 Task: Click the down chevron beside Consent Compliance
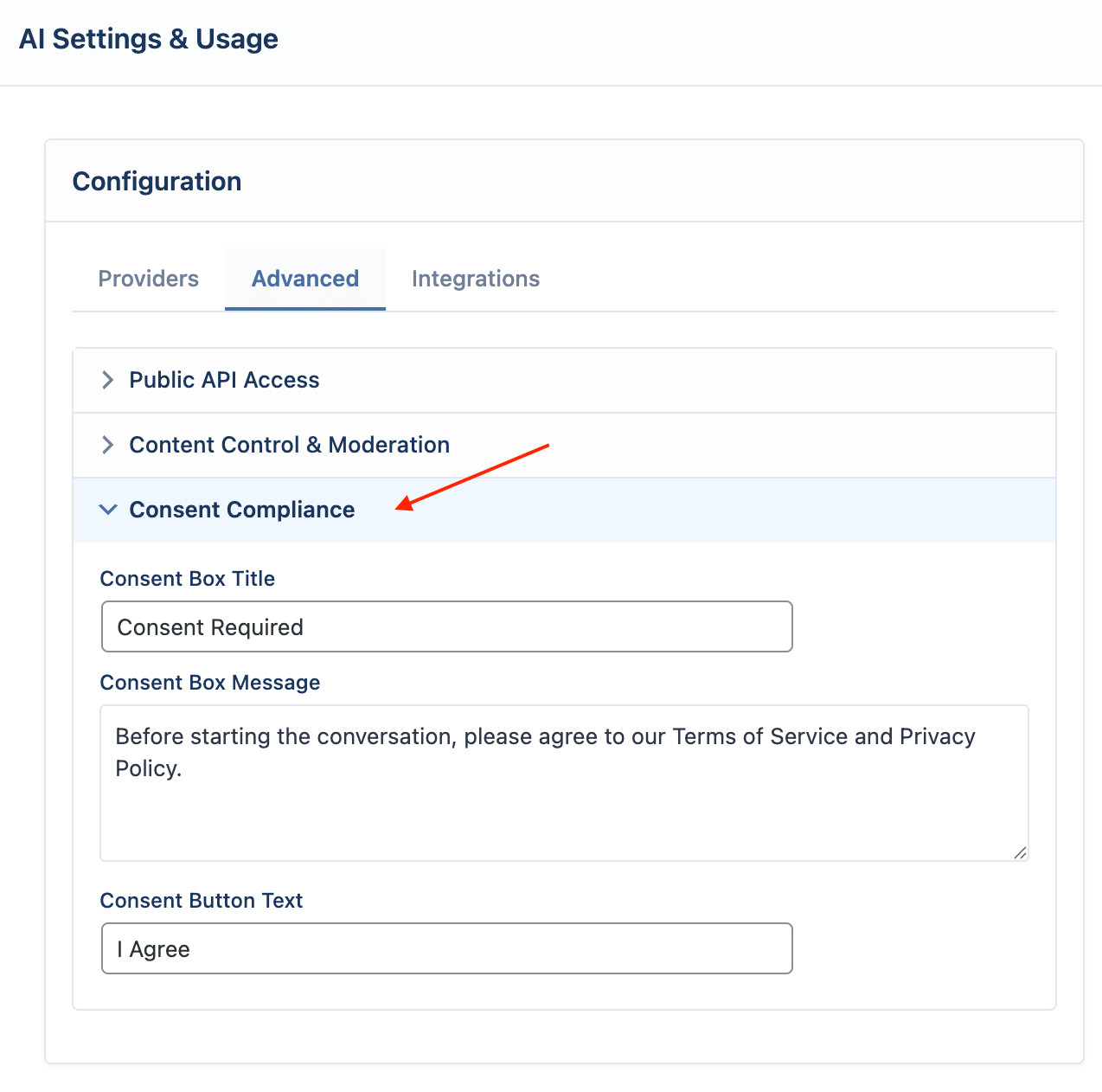[x=108, y=510]
